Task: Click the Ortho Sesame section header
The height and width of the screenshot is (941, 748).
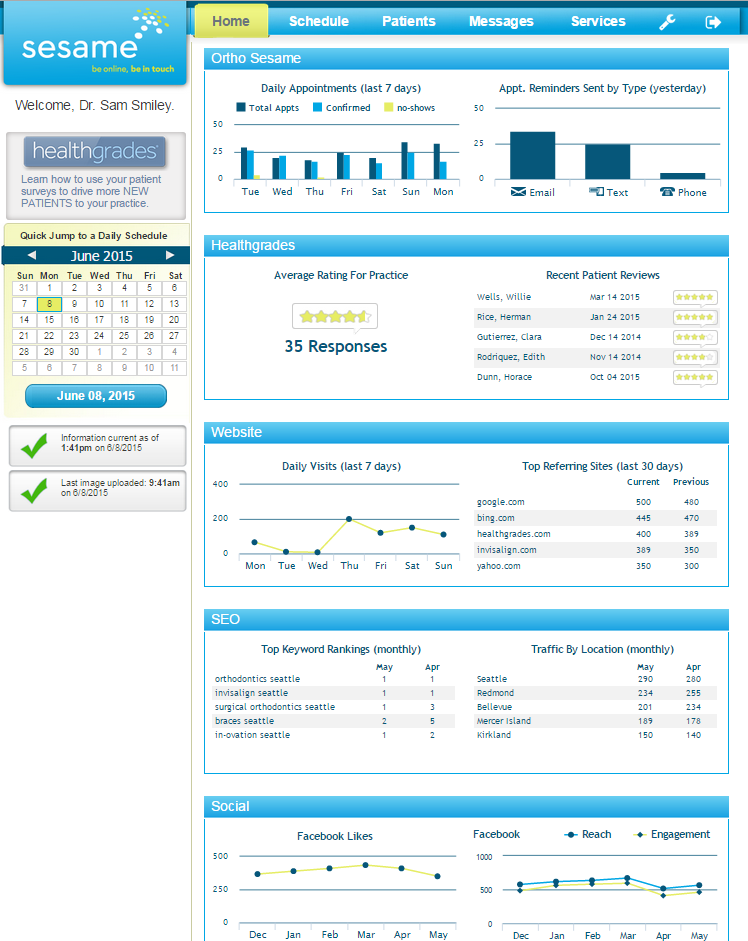Action: pos(466,58)
